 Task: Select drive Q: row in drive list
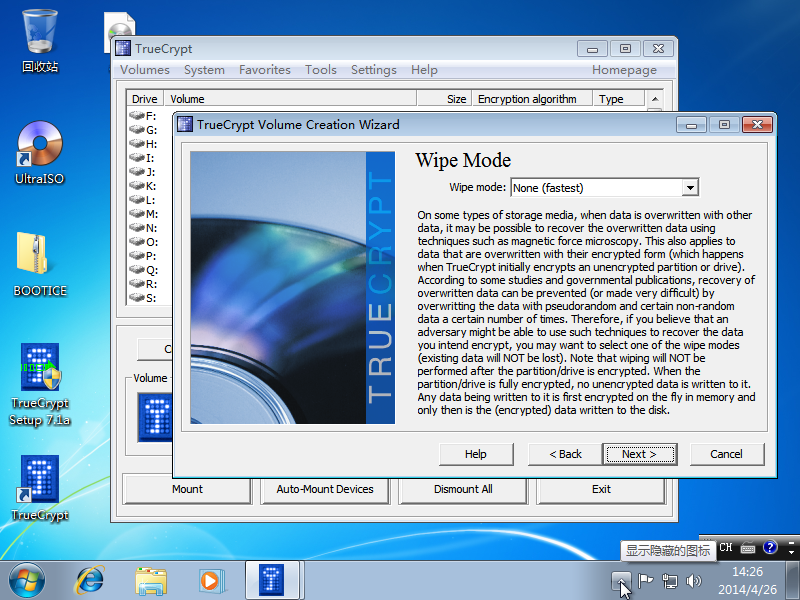tap(143, 270)
